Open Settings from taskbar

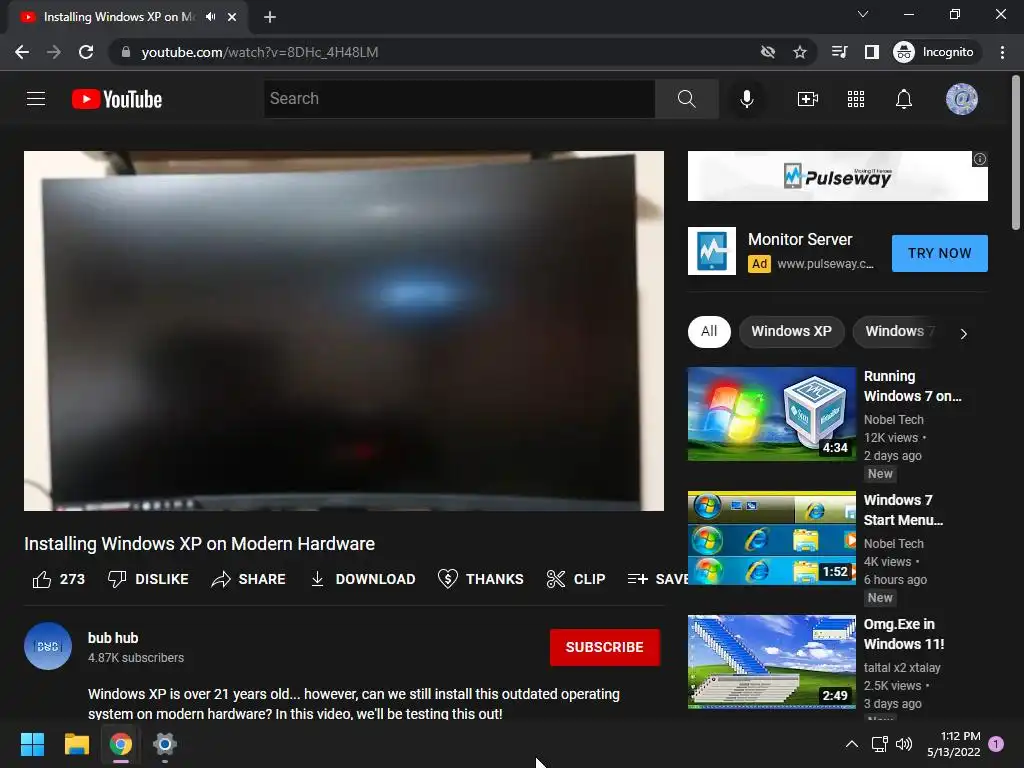point(165,744)
